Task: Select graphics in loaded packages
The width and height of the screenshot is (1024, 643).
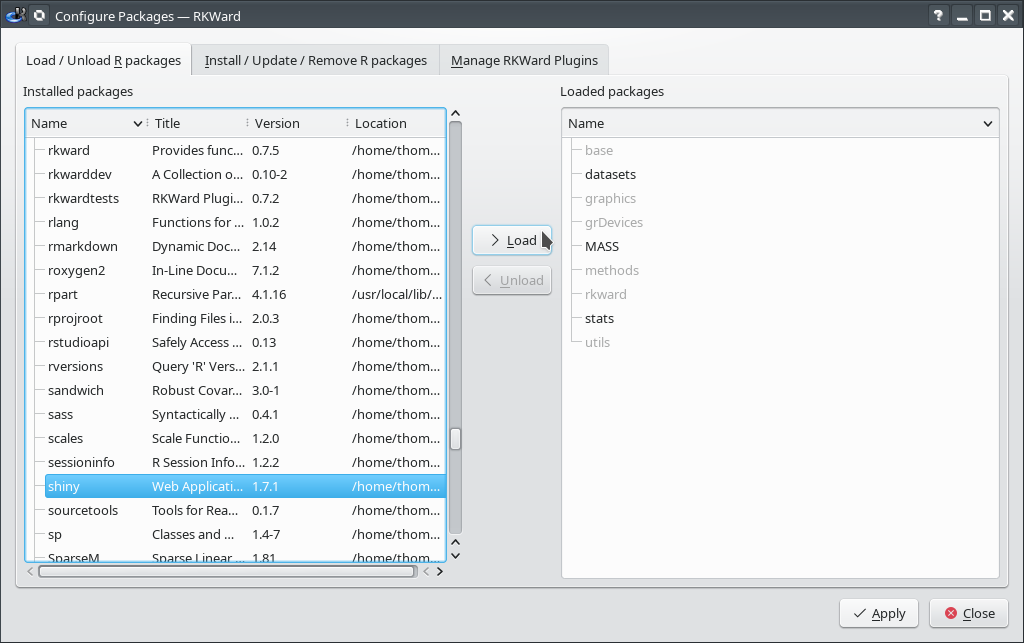Action: coord(611,198)
